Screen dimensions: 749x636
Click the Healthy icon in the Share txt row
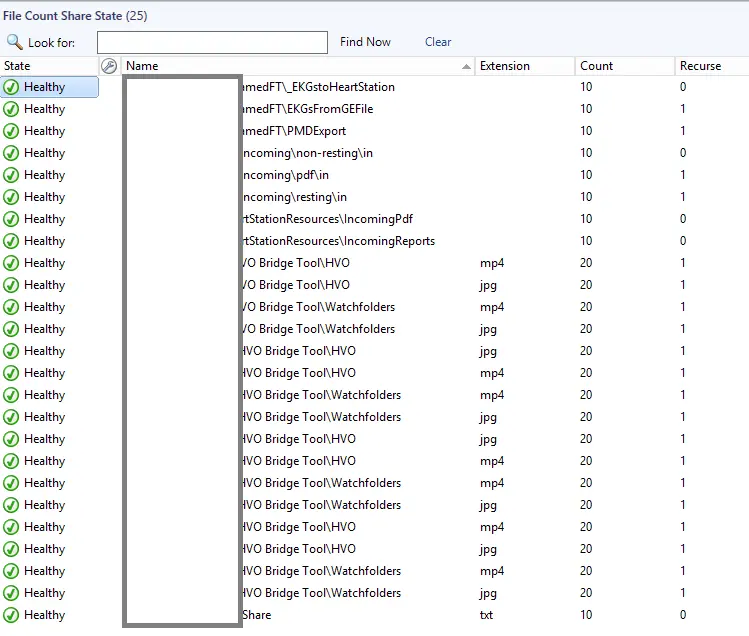tap(11, 615)
